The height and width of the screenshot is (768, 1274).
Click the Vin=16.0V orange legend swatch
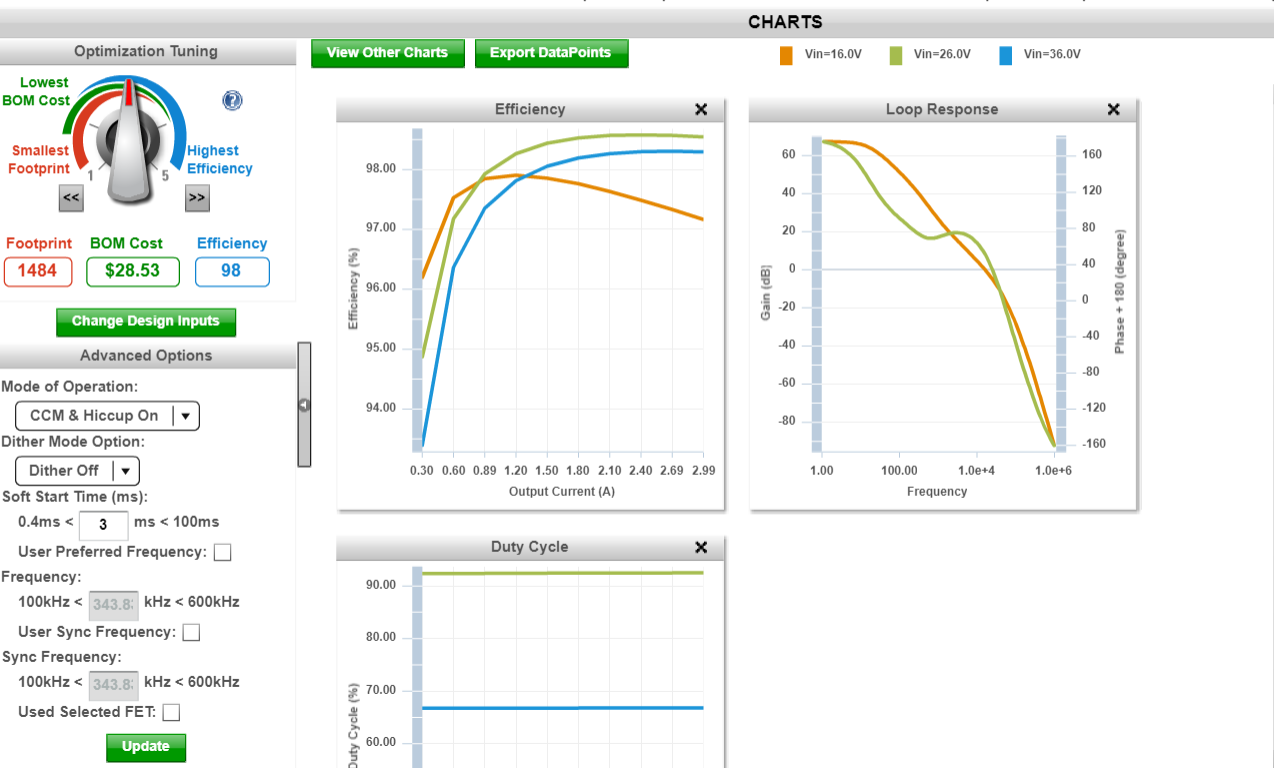coord(786,55)
